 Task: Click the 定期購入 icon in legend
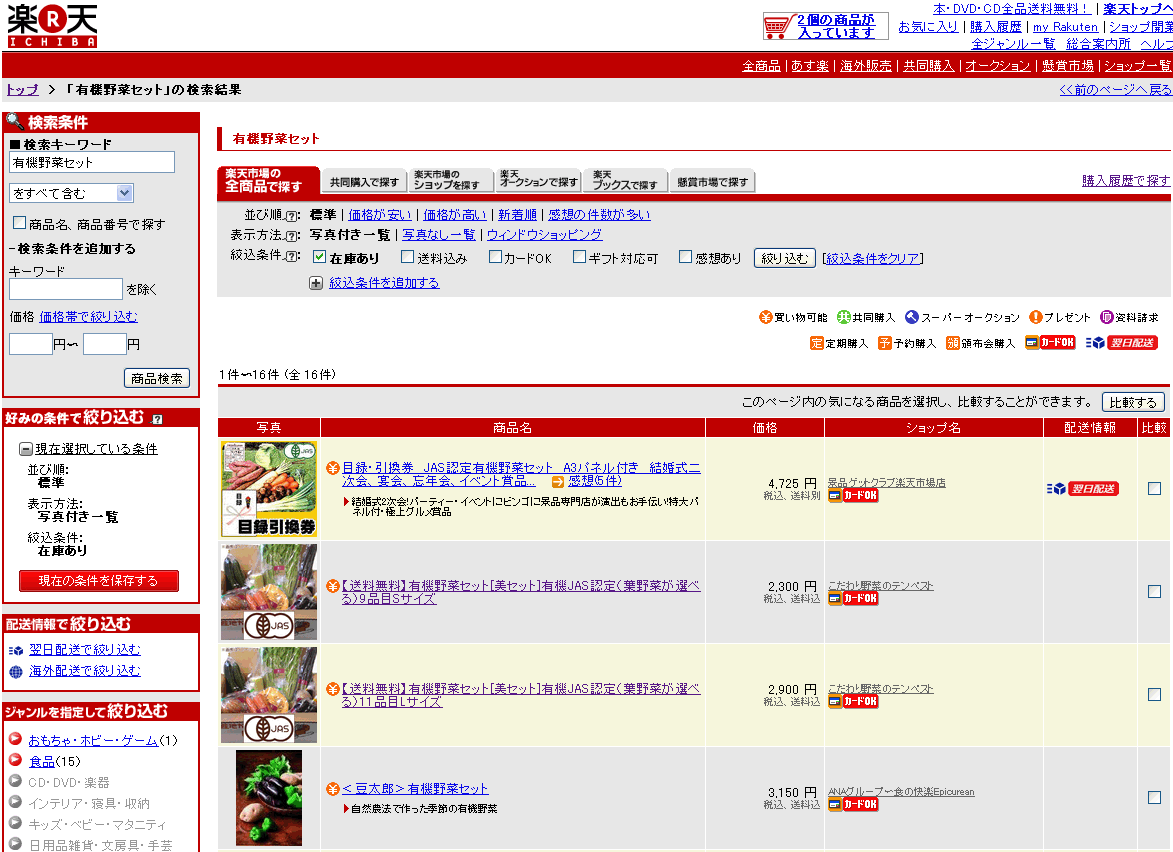point(816,343)
